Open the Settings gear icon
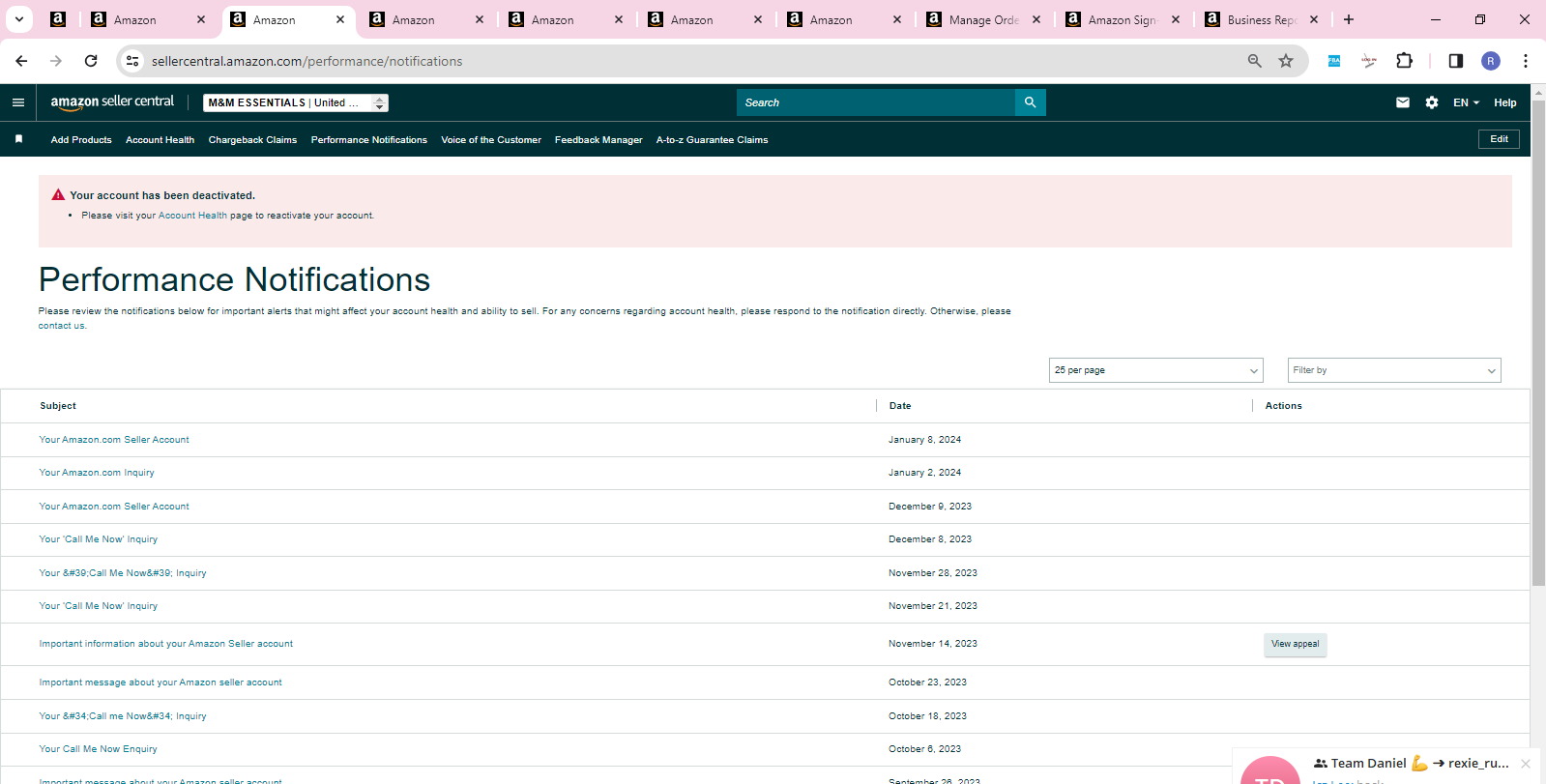The image size is (1546, 784). click(1432, 102)
